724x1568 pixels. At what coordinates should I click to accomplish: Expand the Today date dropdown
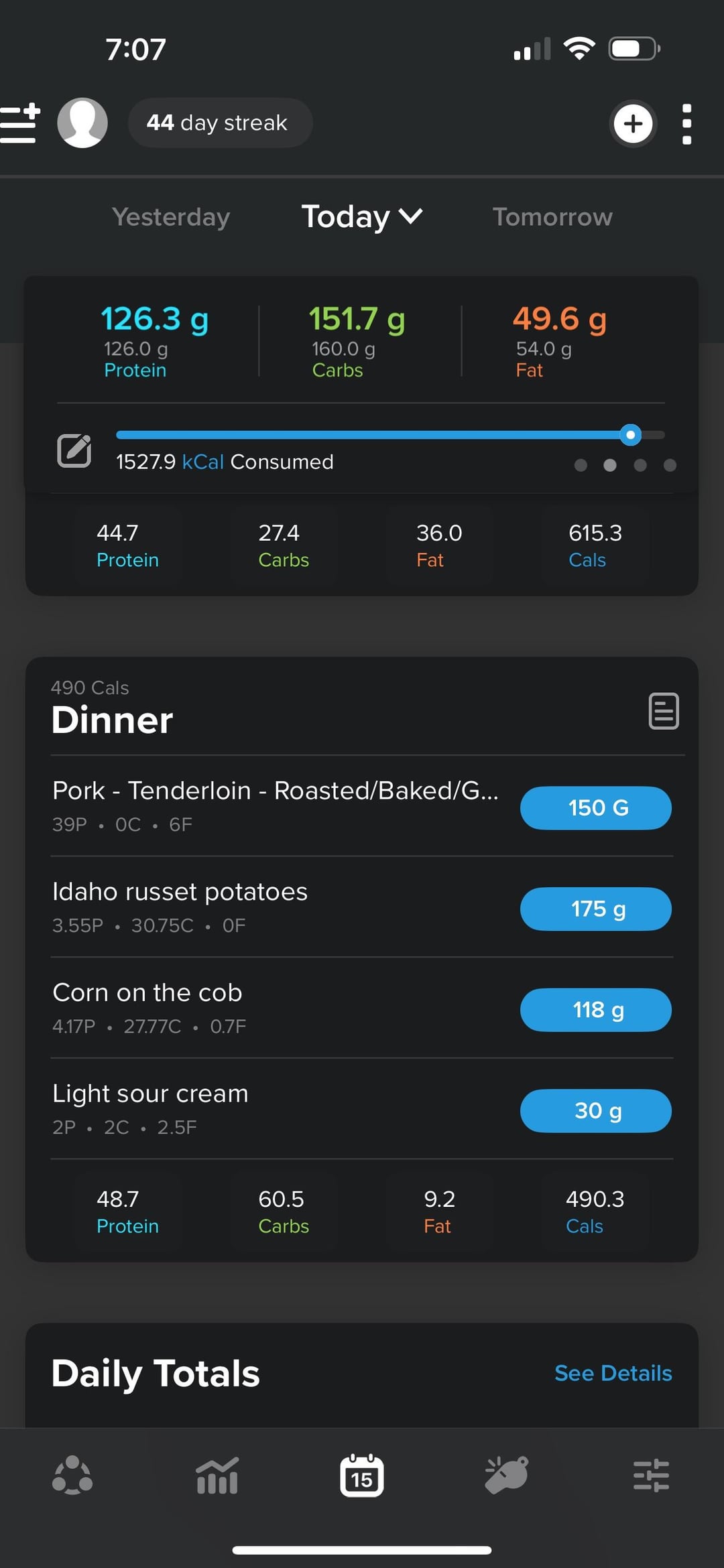[362, 216]
